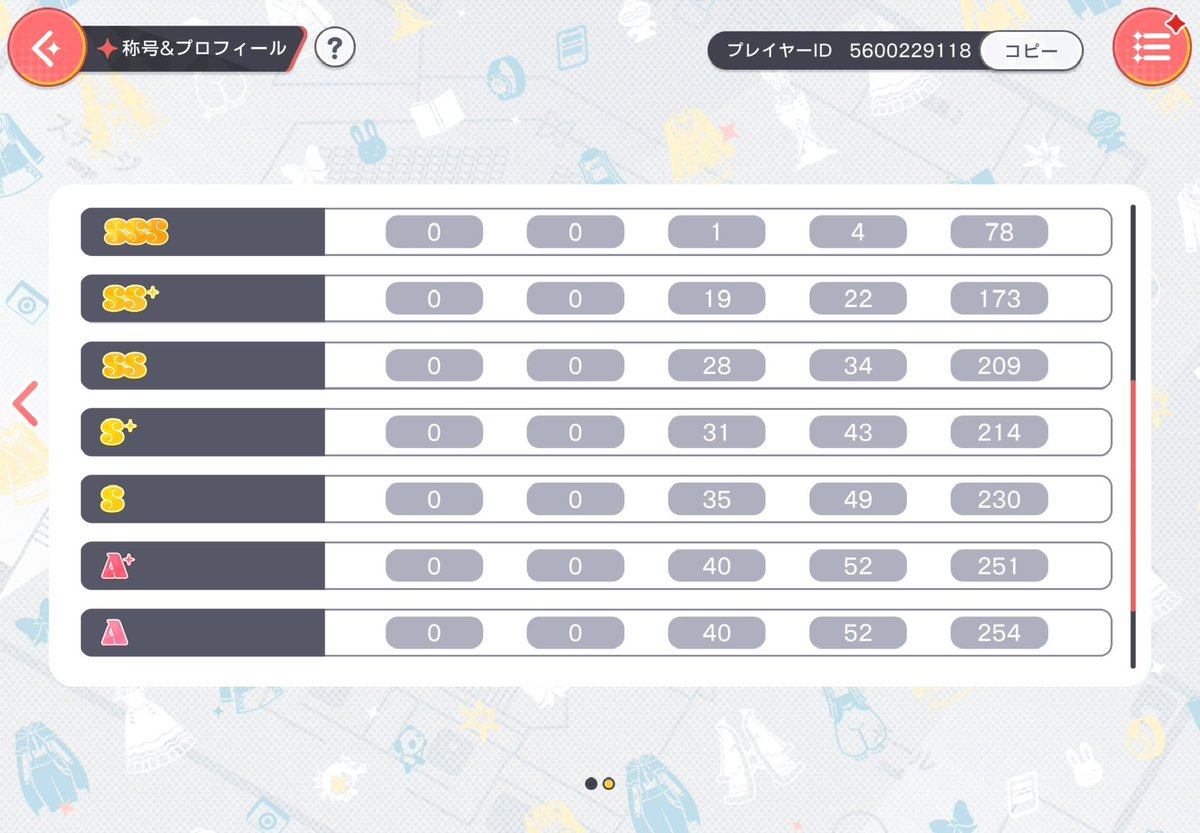The width and height of the screenshot is (1200, 833).
Task: Copy the player ID with コピー button
Action: coord(1031,51)
